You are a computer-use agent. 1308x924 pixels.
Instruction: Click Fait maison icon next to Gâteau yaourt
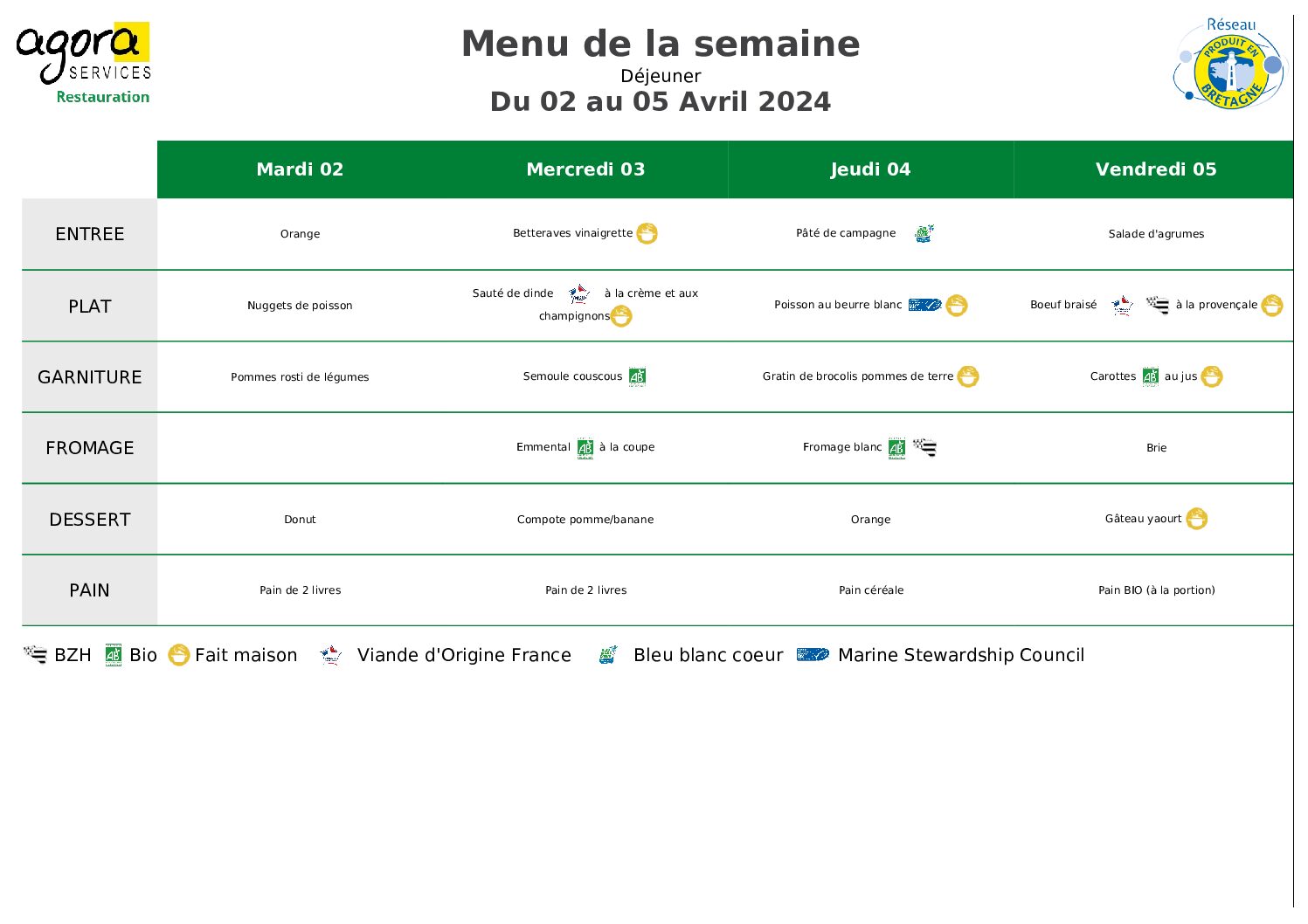(x=1196, y=519)
